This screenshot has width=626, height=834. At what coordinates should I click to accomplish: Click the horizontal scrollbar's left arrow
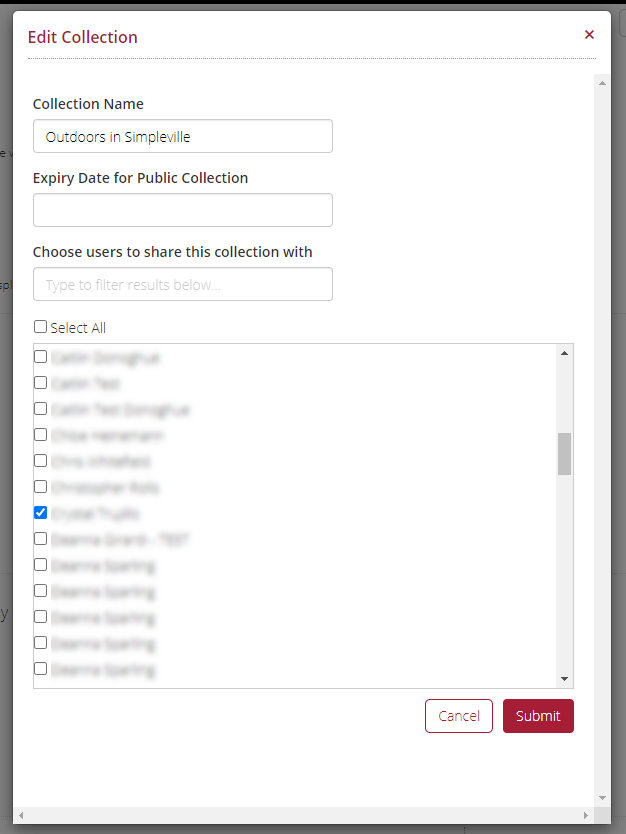click(21, 815)
